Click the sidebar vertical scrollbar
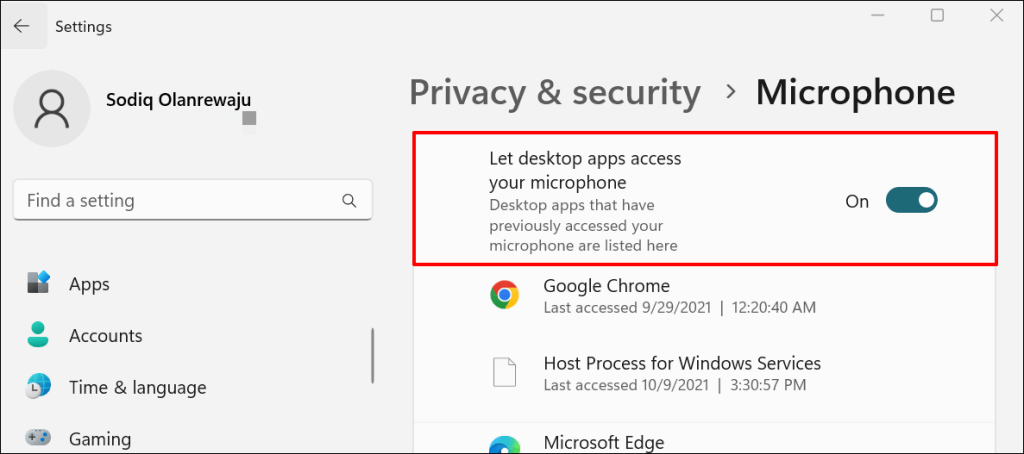This screenshot has height=454, width=1024. 373,356
